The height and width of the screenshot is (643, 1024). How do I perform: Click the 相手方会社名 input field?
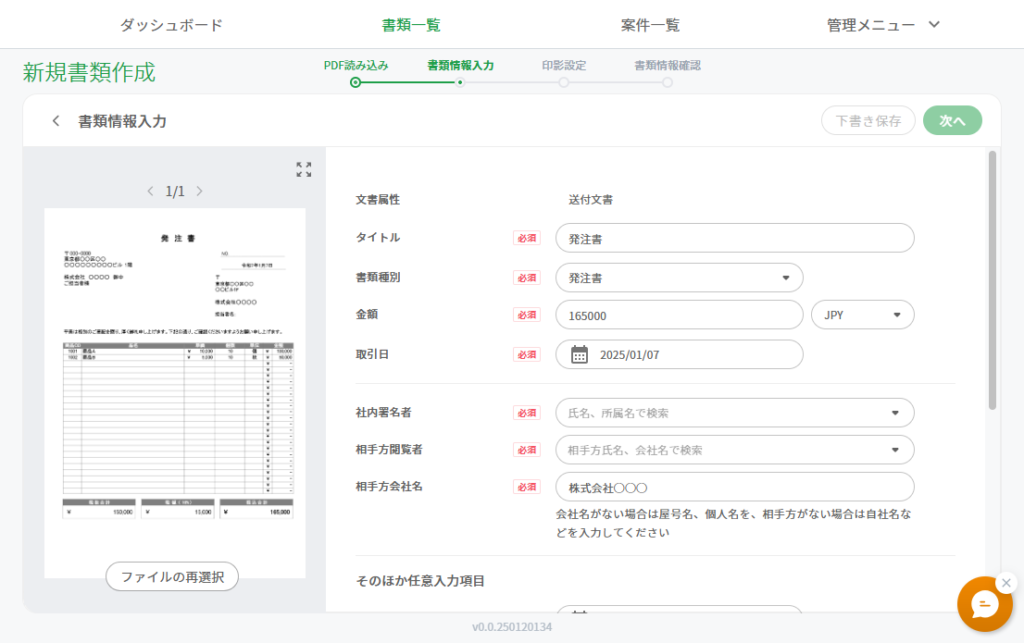pos(735,488)
